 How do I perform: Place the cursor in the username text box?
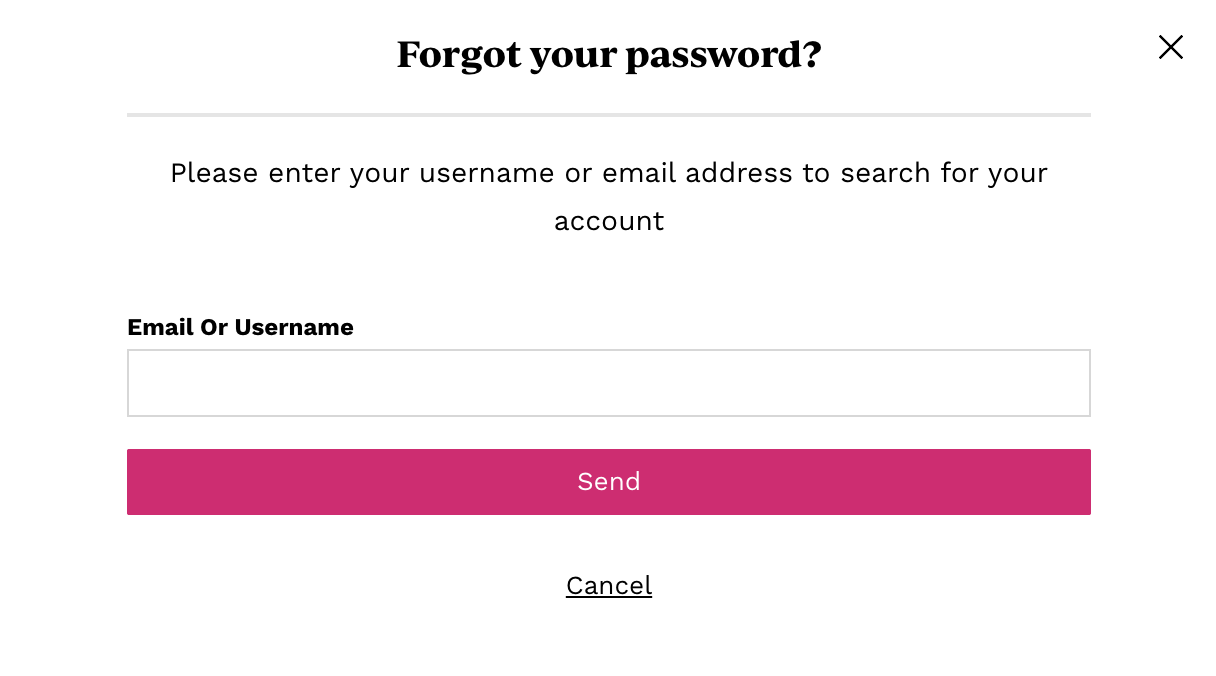pyautogui.click(x=608, y=383)
